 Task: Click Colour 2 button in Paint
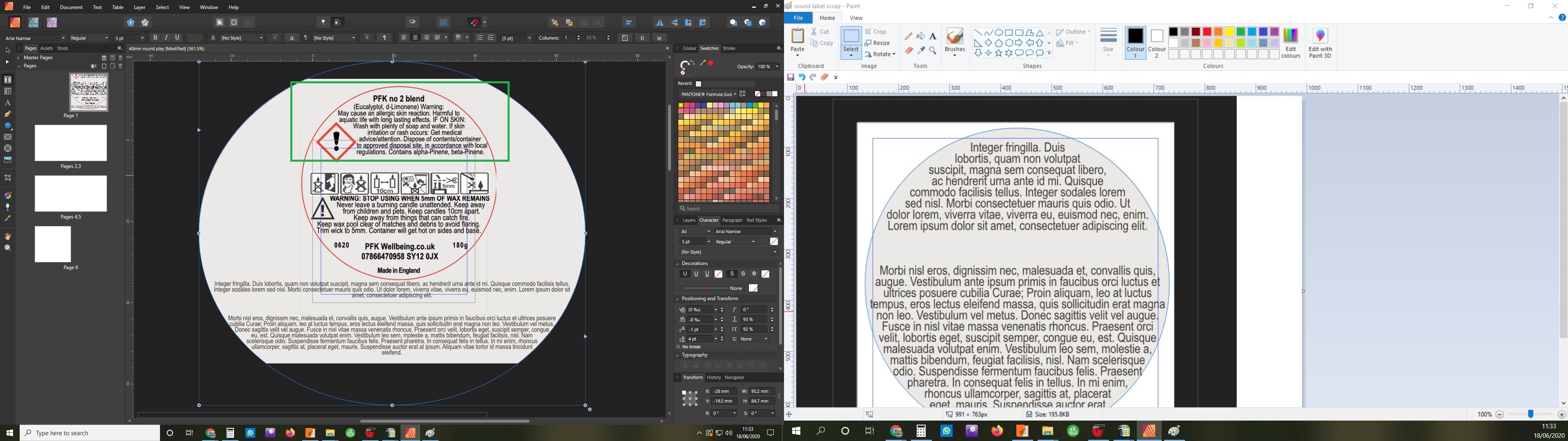coord(1157,43)
